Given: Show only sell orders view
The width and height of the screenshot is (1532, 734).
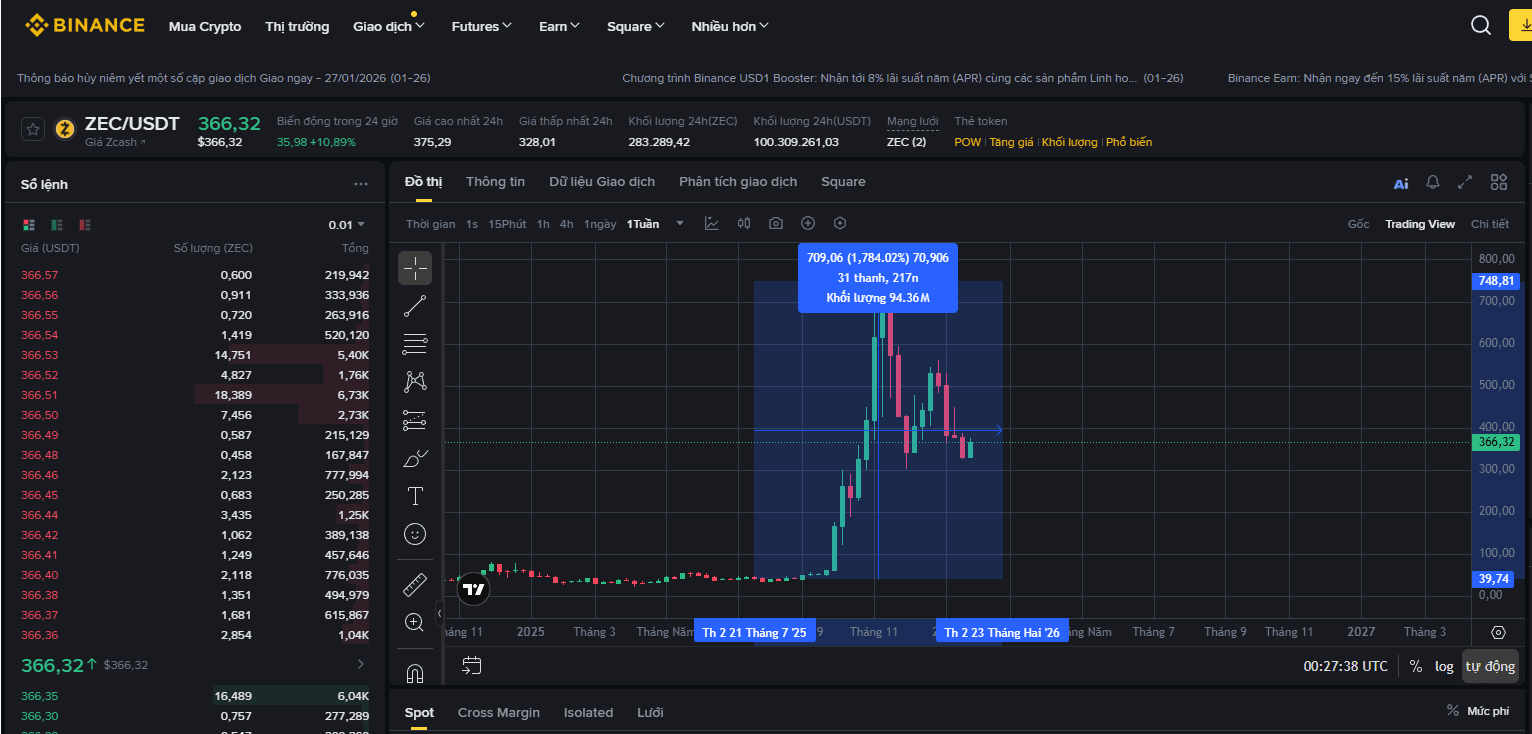Looking at the screenshot, I should click(x=85, y=225).
